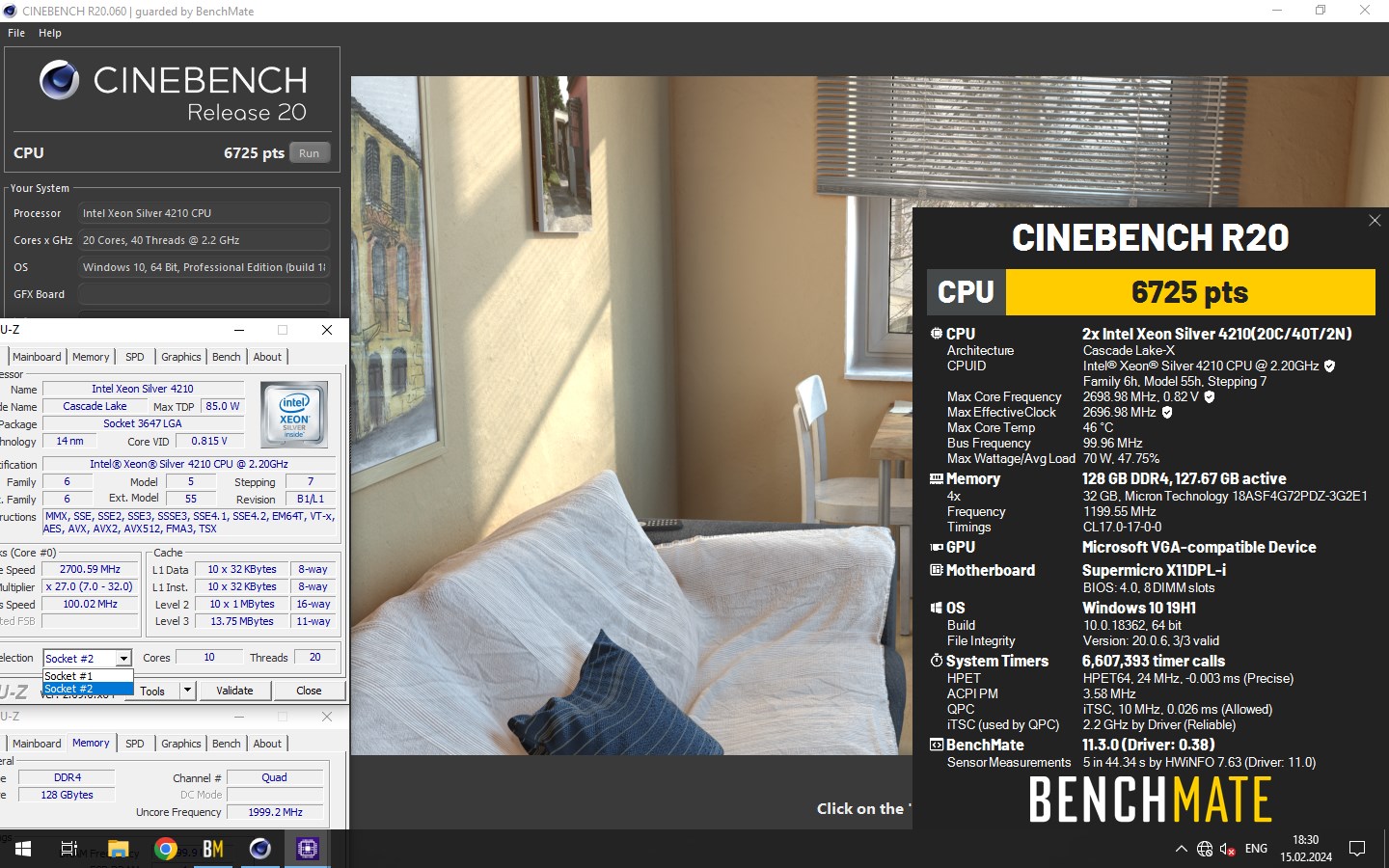Open the ENG language selector in tray
Image resolution: width=1389 pixels, height=868 pixels.
click(x=1256, y=849)
